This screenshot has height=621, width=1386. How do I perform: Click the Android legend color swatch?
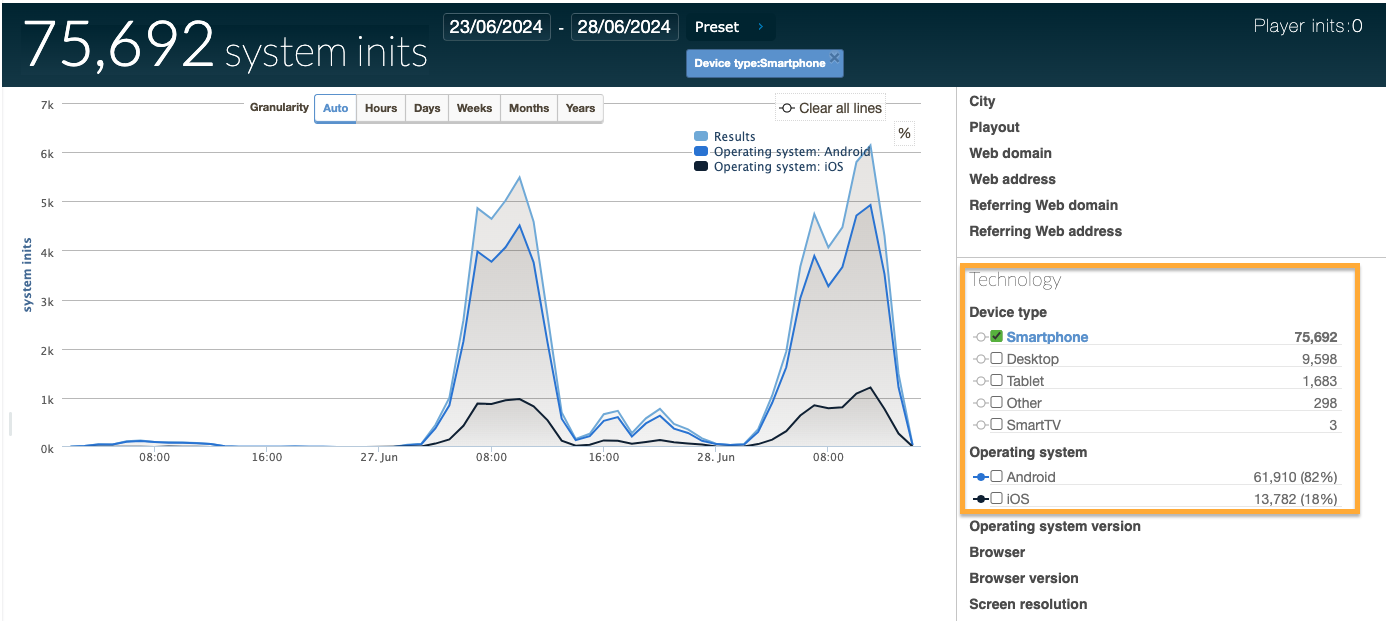pyautogui.click(x=701, y=152)
